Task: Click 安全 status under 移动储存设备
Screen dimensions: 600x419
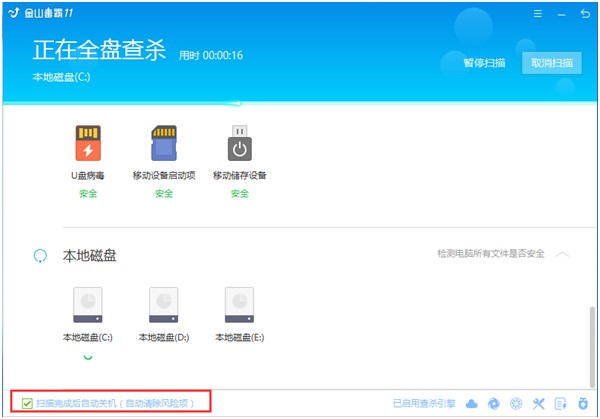Action: (240, 194)
